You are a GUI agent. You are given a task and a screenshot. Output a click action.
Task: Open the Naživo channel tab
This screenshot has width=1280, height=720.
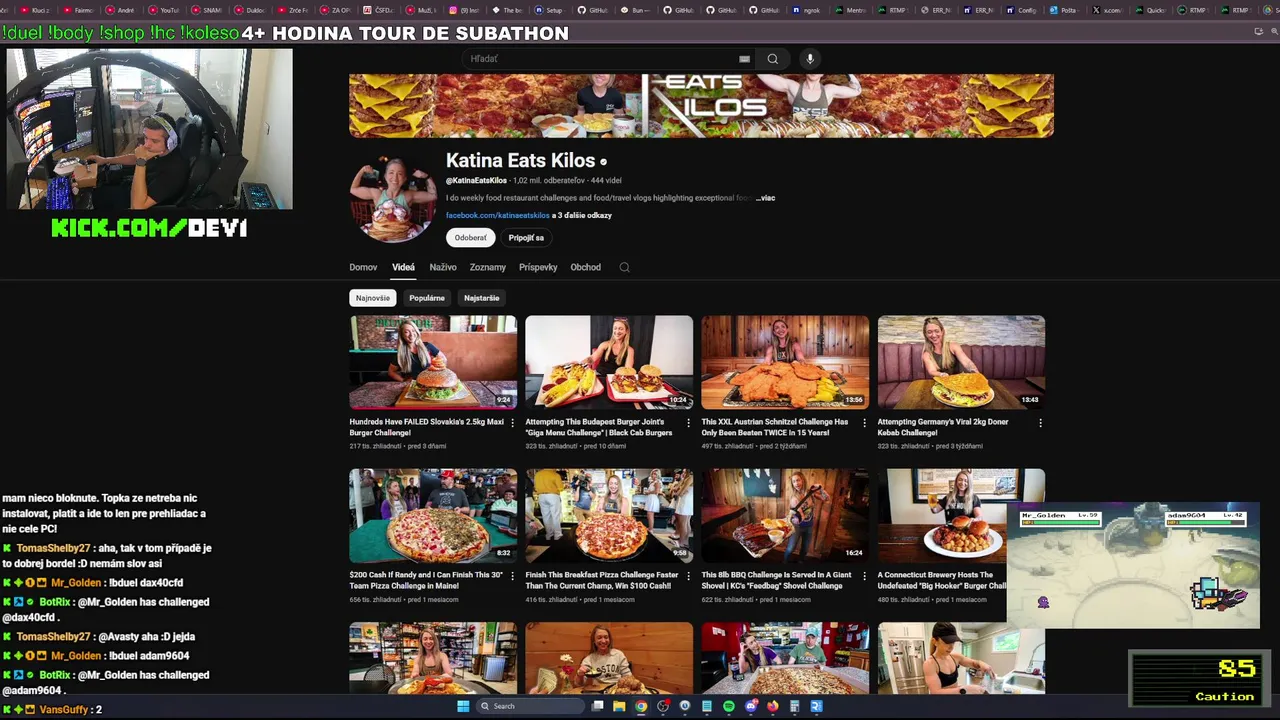(x=443, y=267)
